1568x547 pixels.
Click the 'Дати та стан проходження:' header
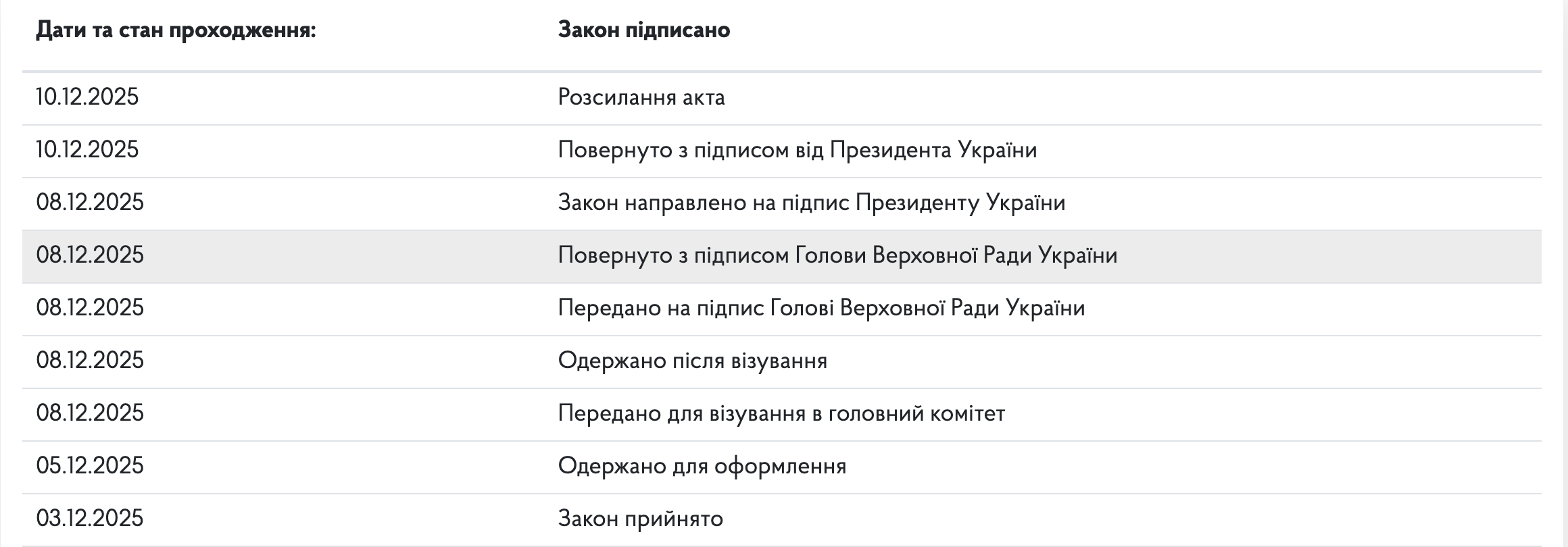point(176,30)
